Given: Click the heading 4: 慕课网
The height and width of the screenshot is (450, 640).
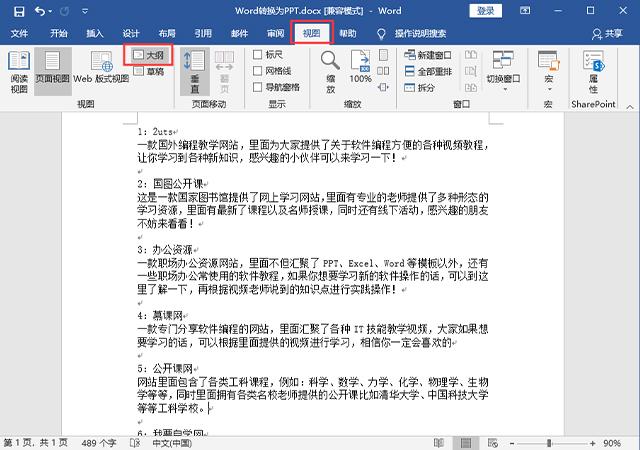Looking at the screenshot, I should coord(160,315).
